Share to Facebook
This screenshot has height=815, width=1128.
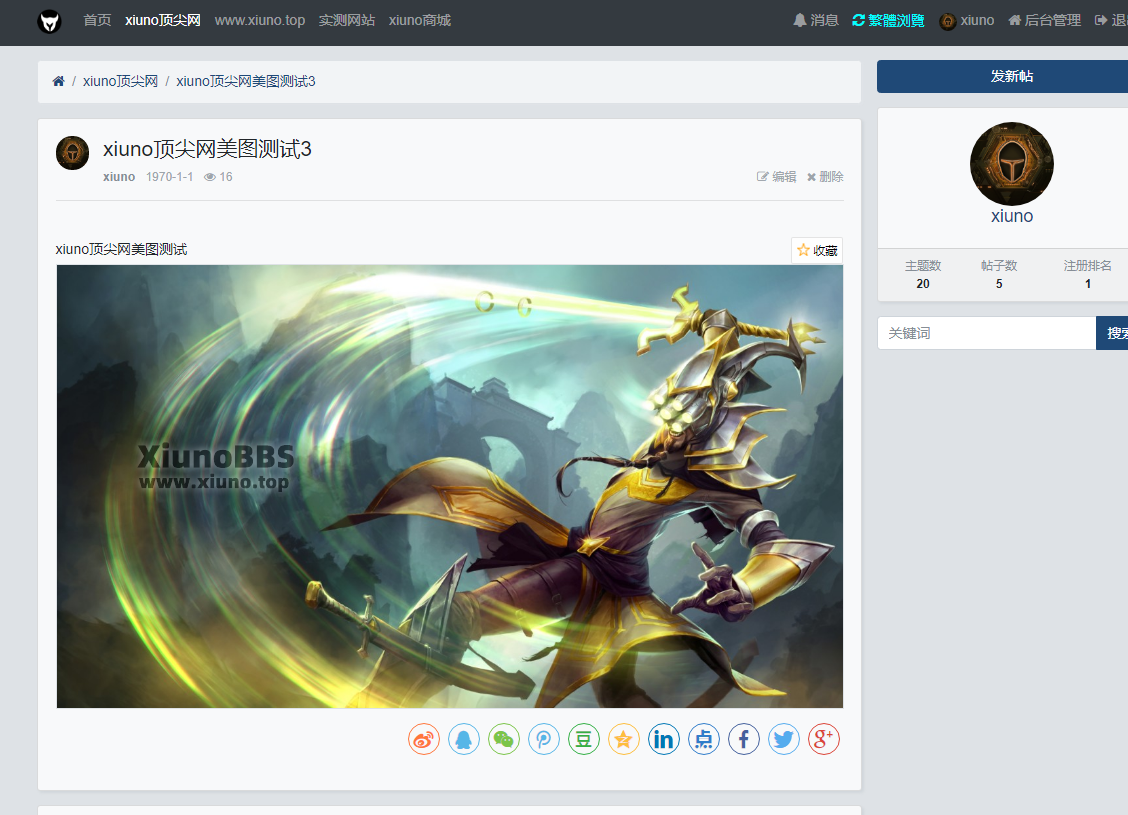tap(744, 739)
